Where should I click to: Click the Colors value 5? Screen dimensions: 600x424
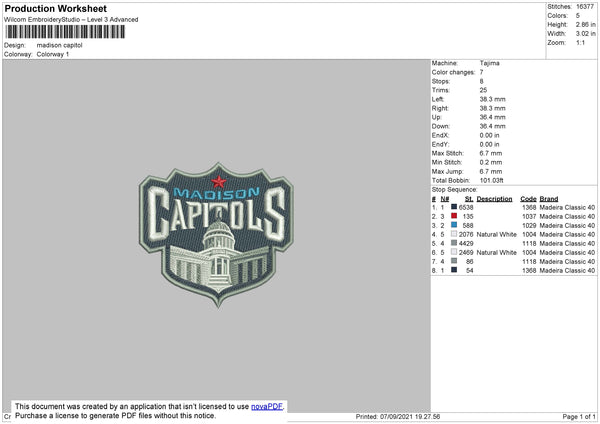pos(577,16)
